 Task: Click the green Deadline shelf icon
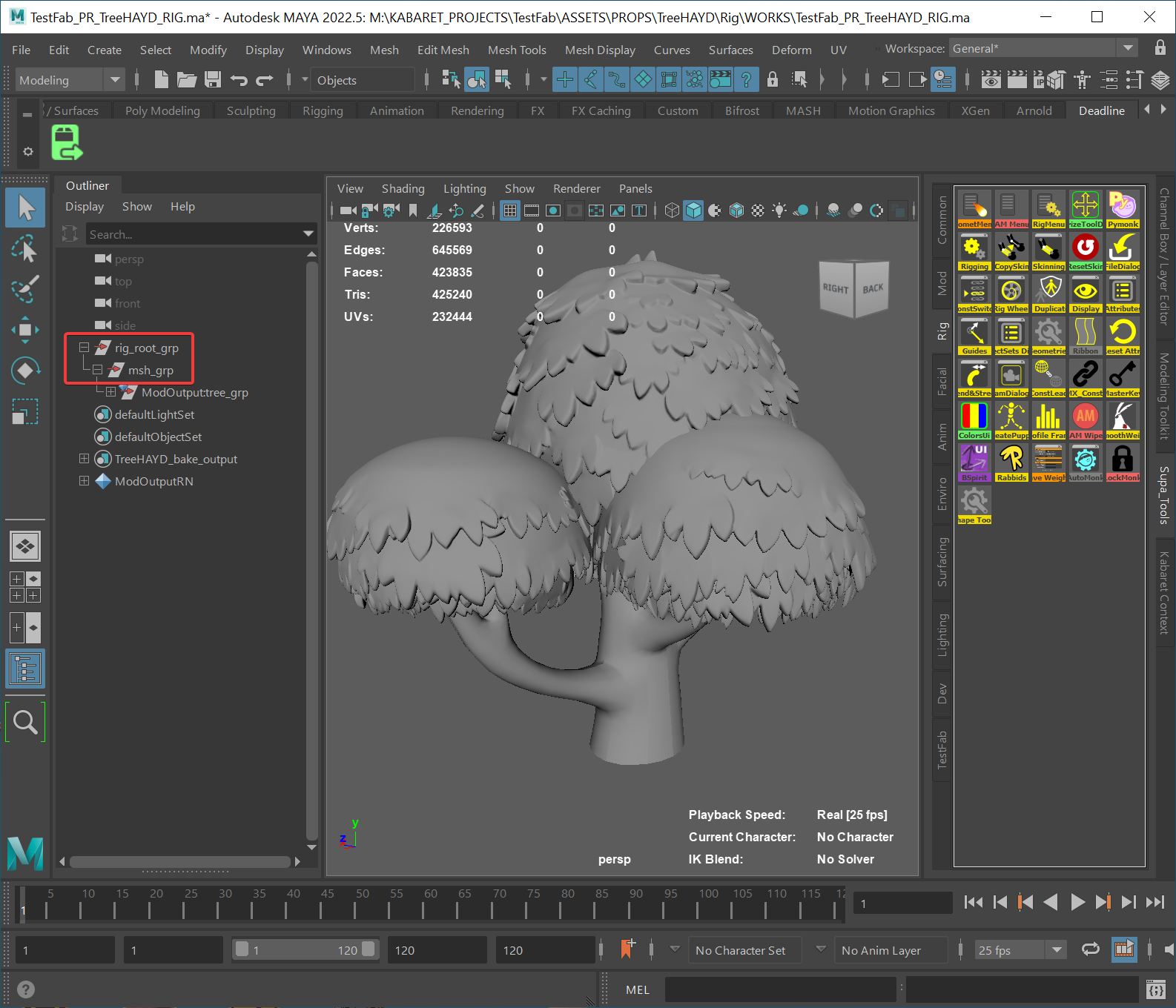[x=67, y=142]
